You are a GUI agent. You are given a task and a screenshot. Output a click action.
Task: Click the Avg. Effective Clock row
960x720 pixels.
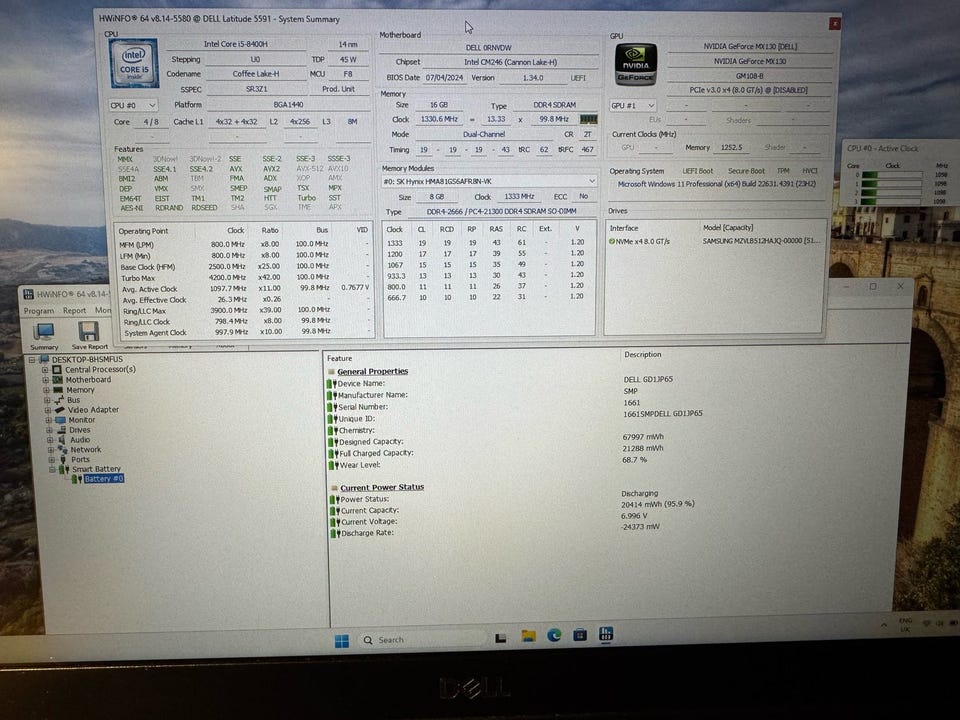point(244,300)
